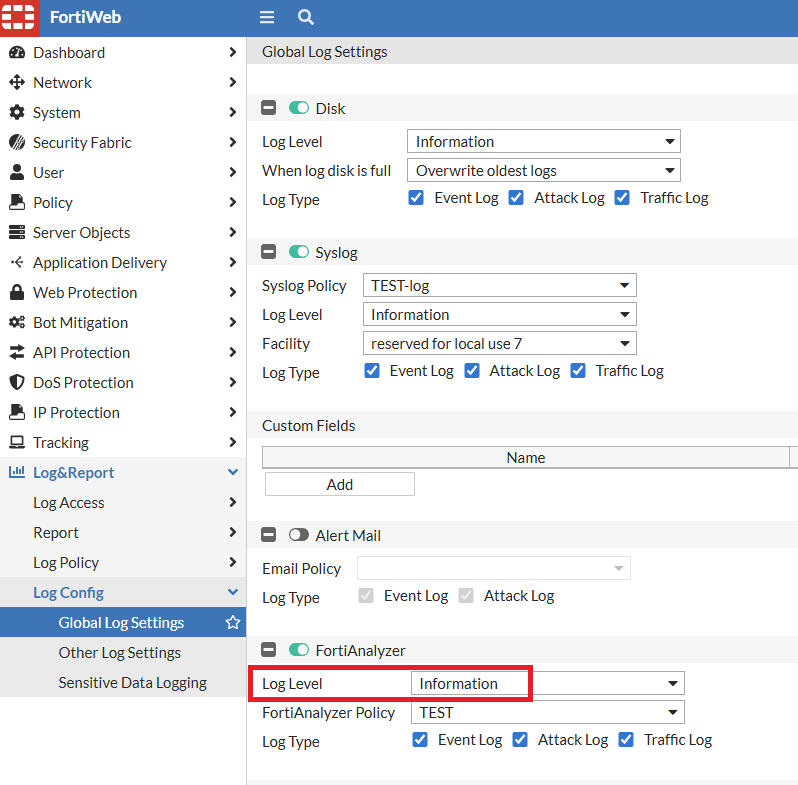The image size is (798, 785).
Task: Click the hamburger menu icon in header
Action: [267, 17]
